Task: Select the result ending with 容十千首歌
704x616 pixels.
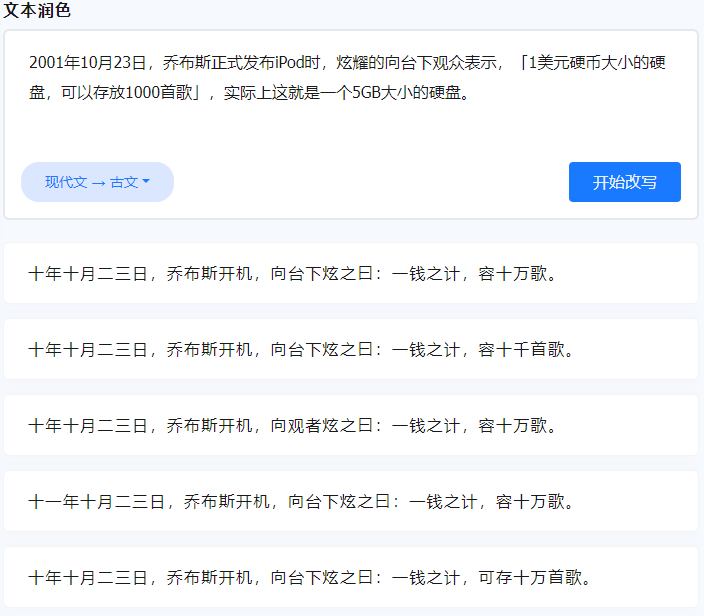Action: click(x=350, y=349)
